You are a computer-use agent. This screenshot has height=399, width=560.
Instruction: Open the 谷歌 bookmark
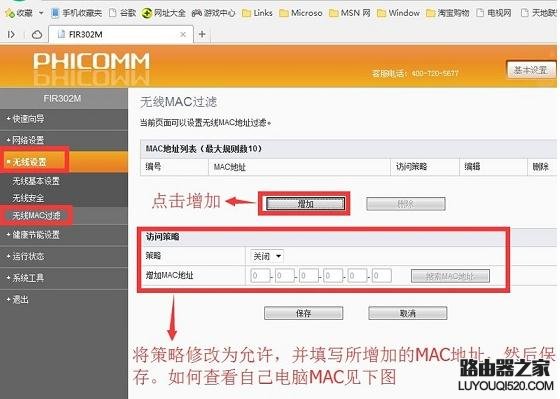122,13
